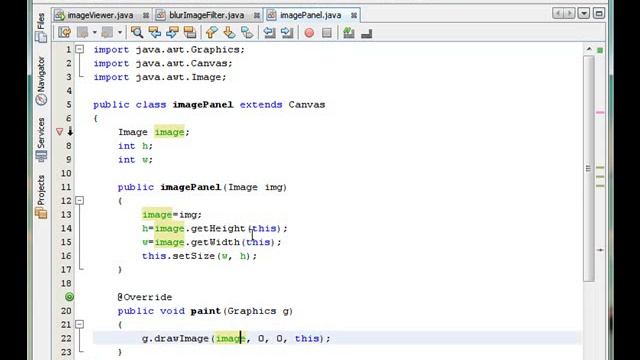Open the Services side panel
Screen dimensions: 640x360
point(41,139)
